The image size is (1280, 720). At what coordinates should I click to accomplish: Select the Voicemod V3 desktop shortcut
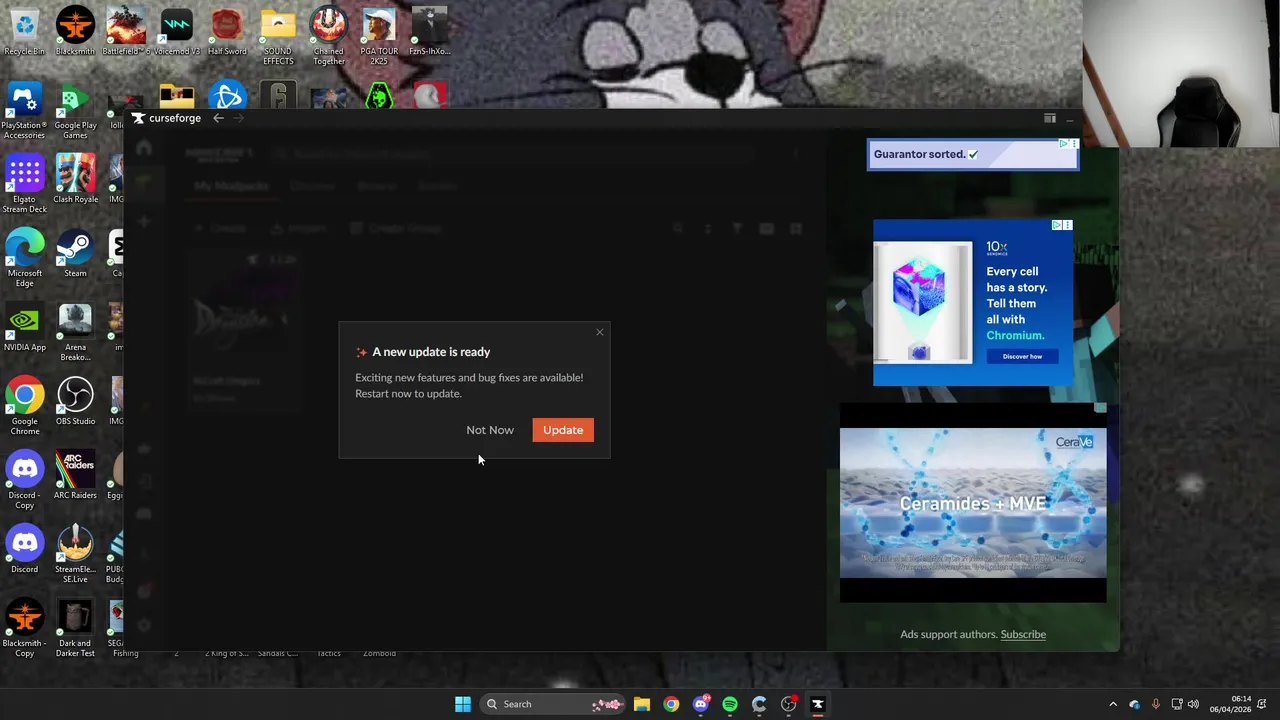point(176,32)
